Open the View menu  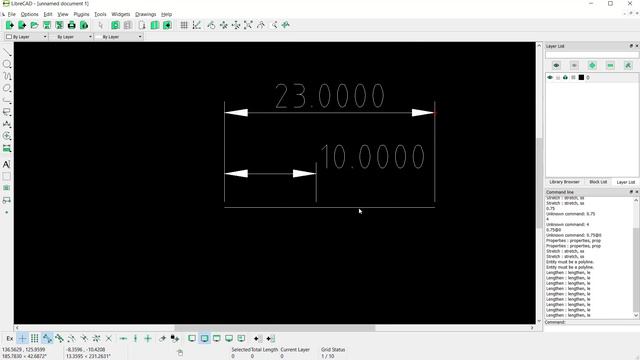(63, 14)
